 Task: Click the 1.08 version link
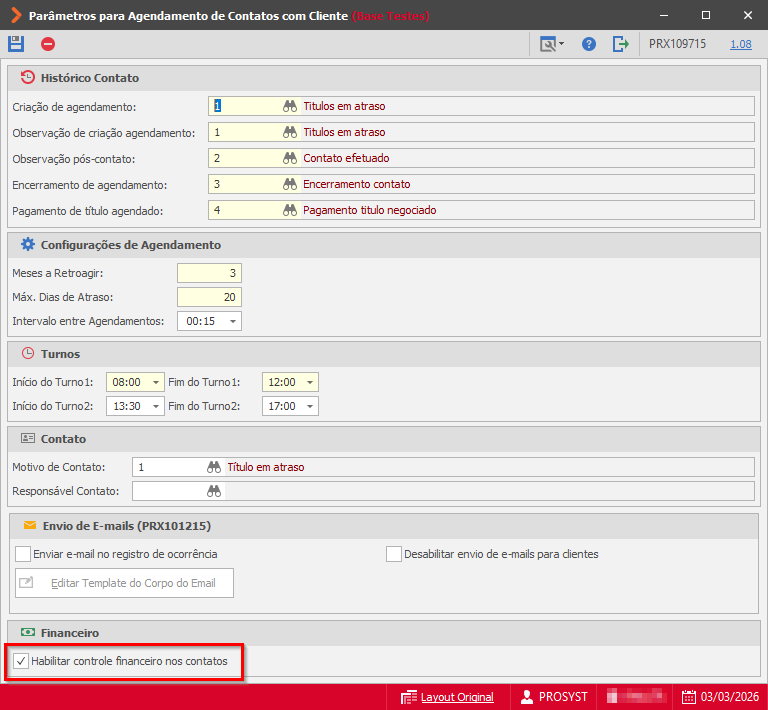(x=741, y=44)
